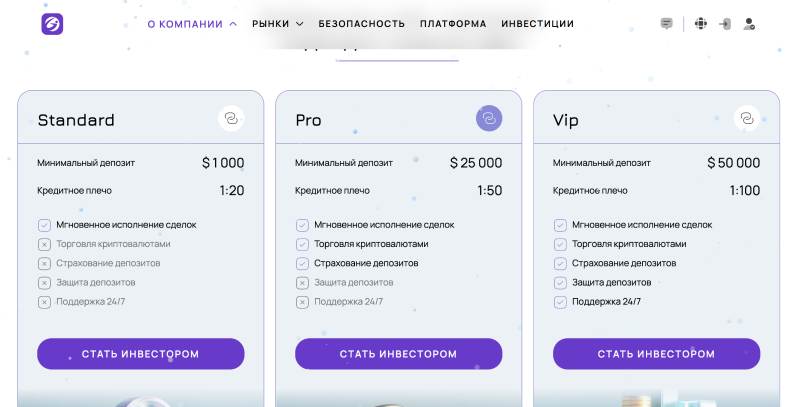The height and width of the screenshot is (407, 800).
Task: Go to the ПЛАТФОРМА menu item
Action: 453,24
